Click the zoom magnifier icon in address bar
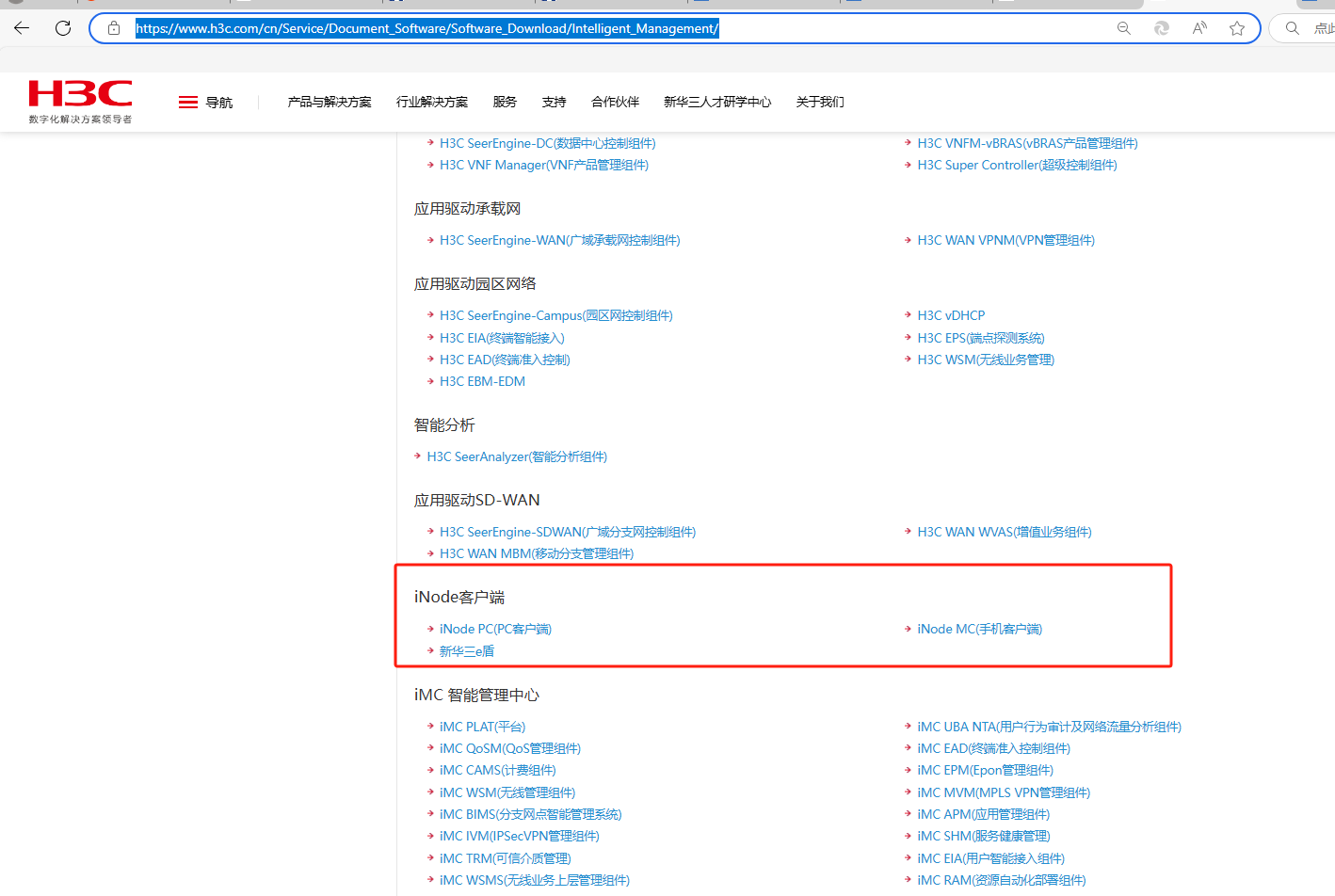Screen dimensions: 1335x896 pos(1124,28)
